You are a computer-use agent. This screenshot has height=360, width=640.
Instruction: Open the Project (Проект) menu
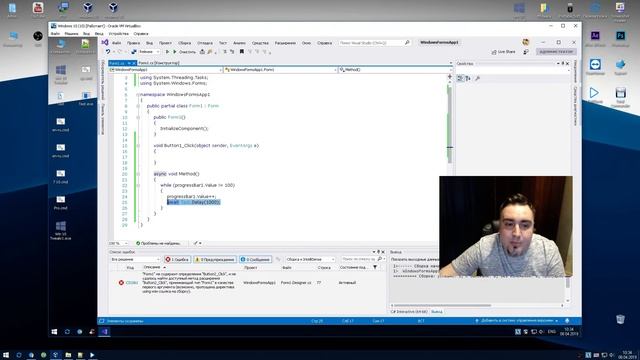pyautogui.click(x=165, y=43)
